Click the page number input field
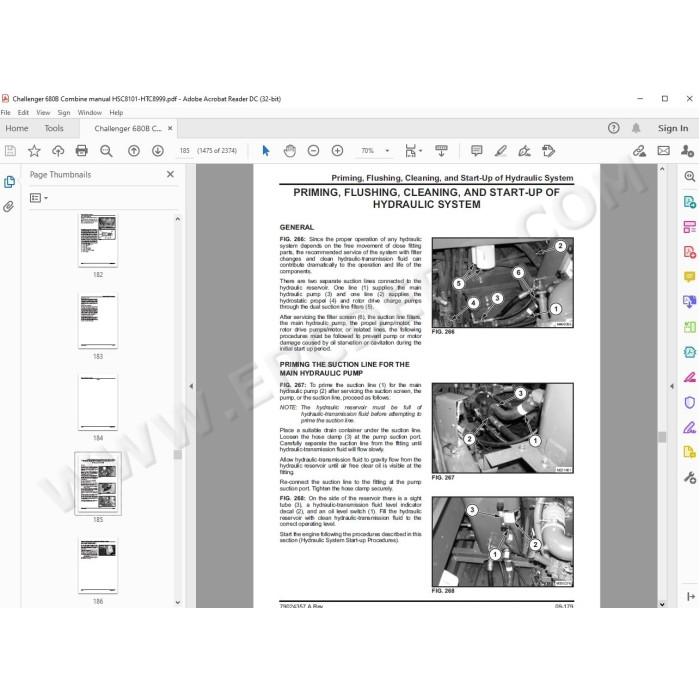 point(184,151)
